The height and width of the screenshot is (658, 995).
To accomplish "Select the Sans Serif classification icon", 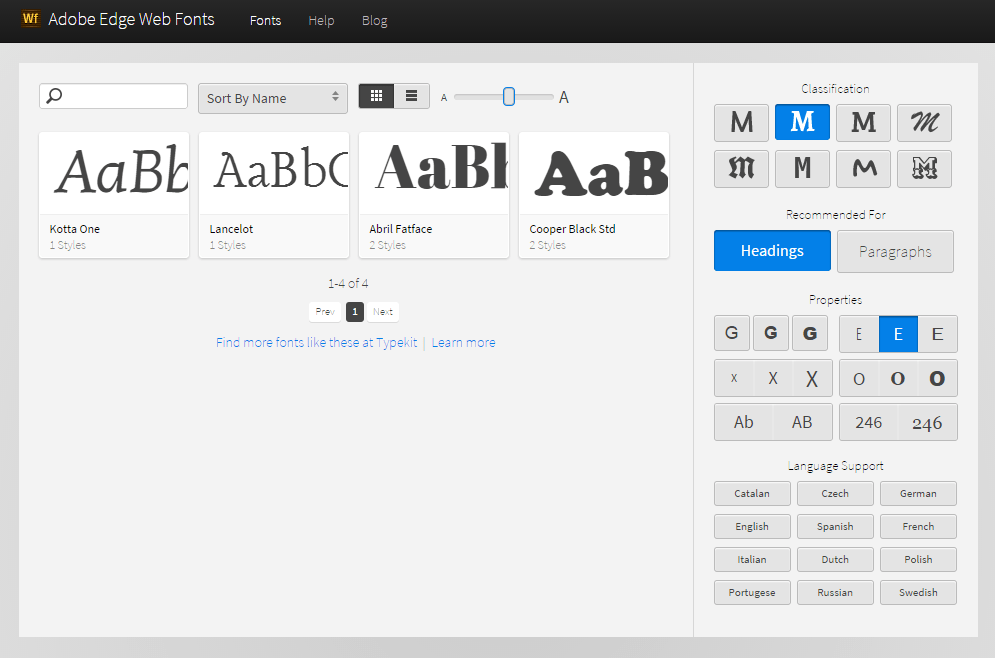I will coord(741,122).
